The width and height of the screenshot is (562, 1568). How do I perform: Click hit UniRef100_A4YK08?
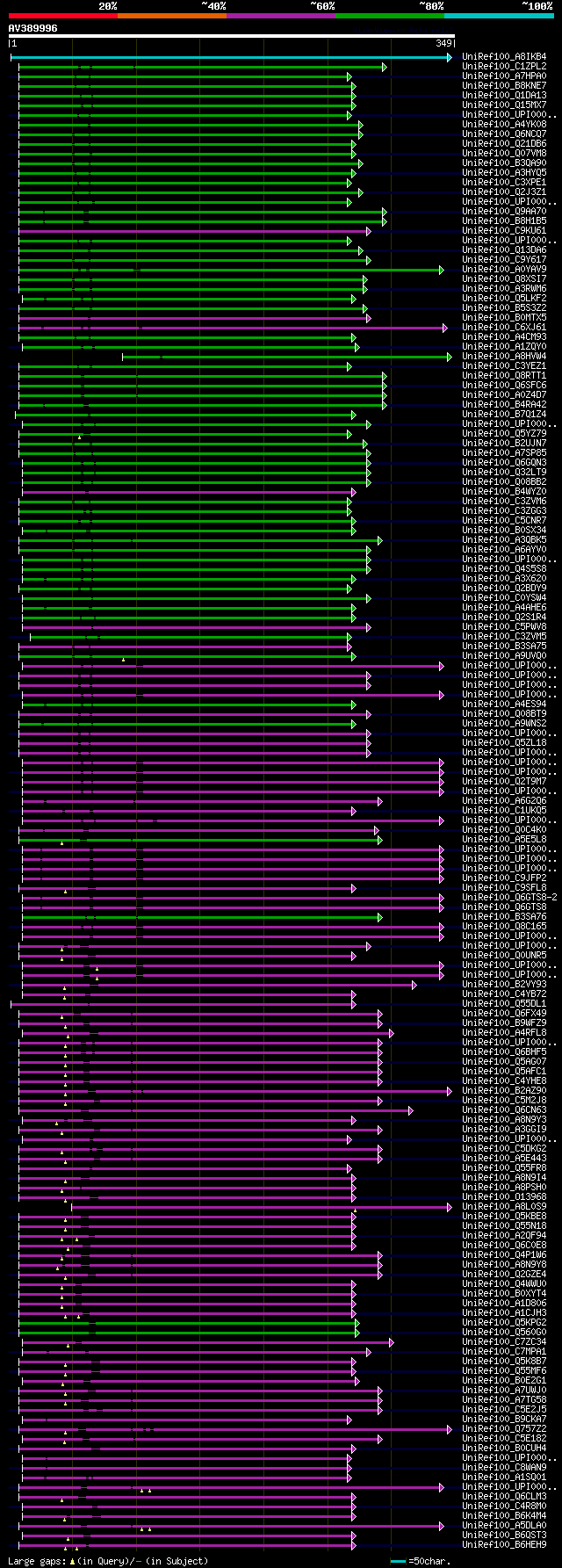click(505, 125)
